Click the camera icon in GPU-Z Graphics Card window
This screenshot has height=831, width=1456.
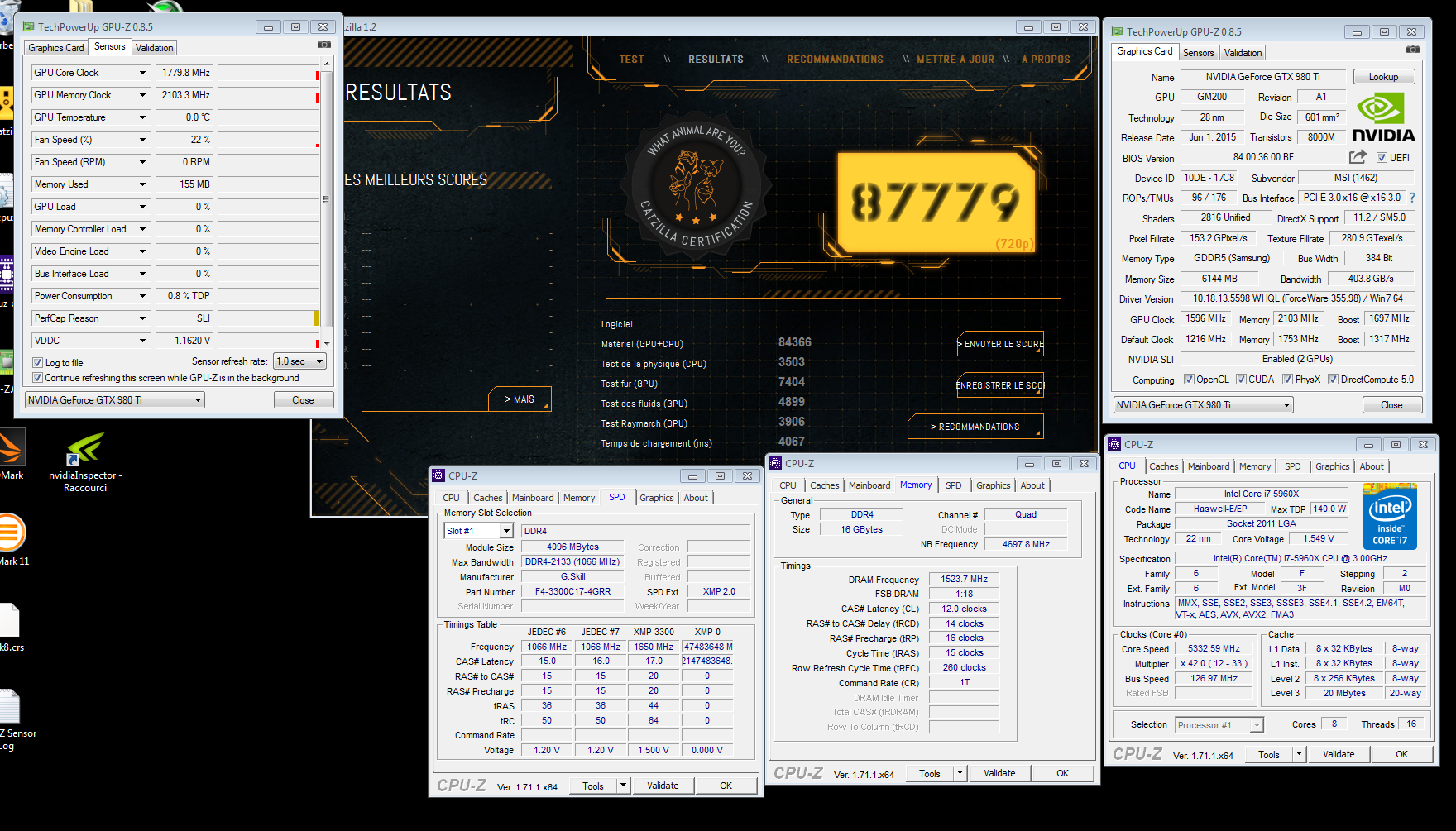click(1413, 50)
